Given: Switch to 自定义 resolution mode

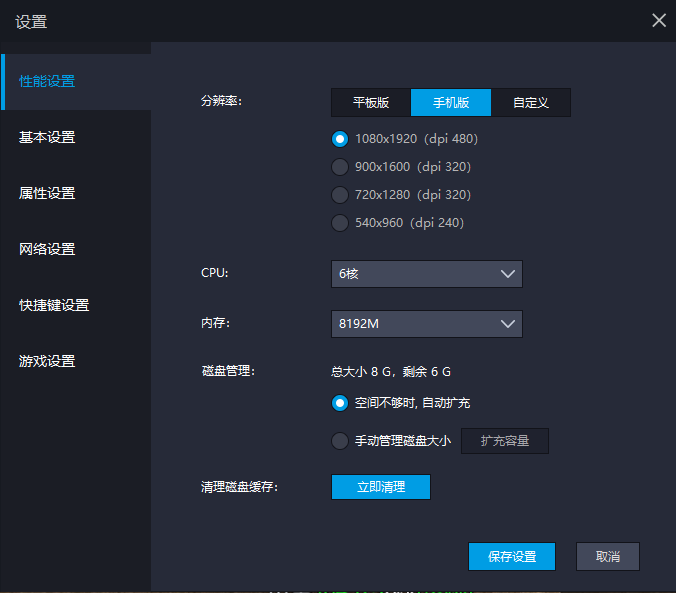Looking at the screenshot, I should tap(531, 102).
